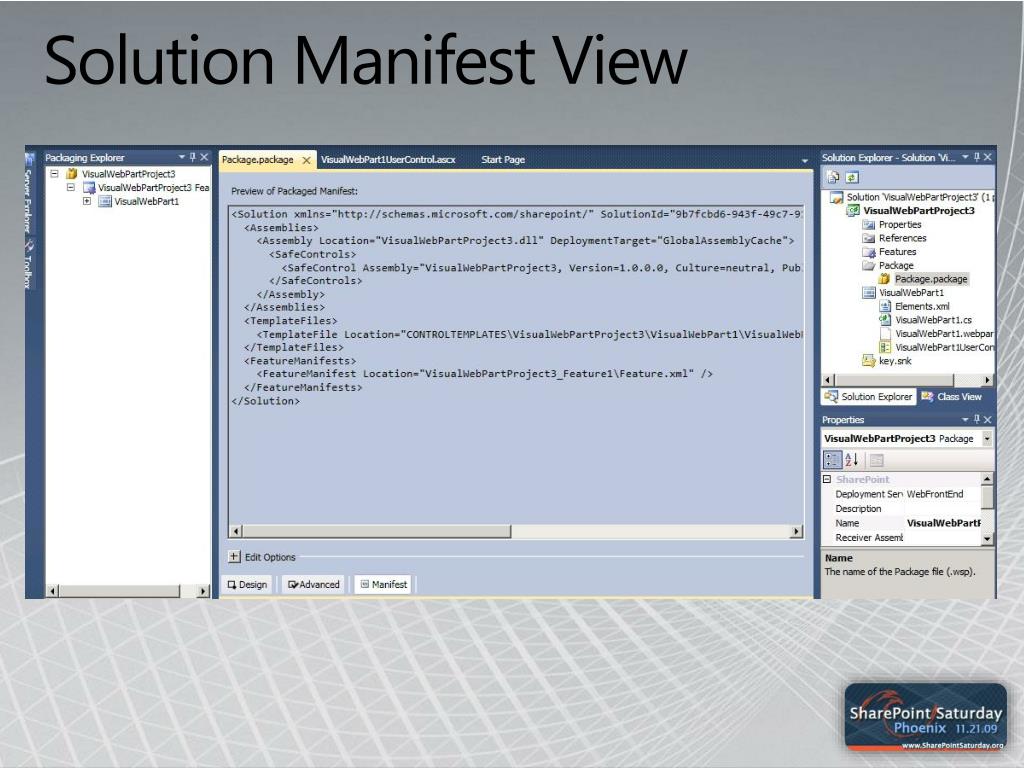Switch to the Design view

(x=248, y=584)
